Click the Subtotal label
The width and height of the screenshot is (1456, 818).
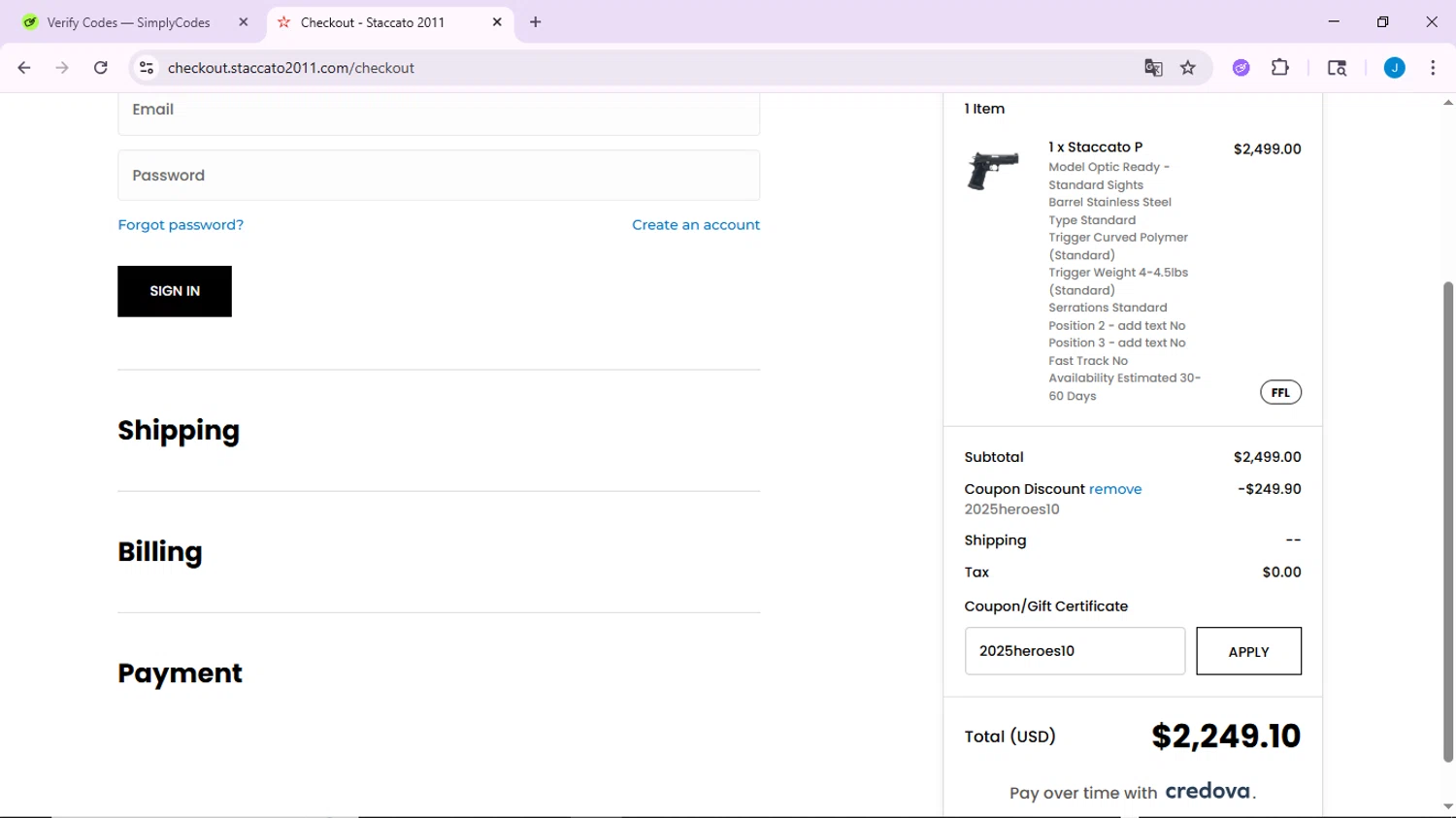(x=994, y=457)
